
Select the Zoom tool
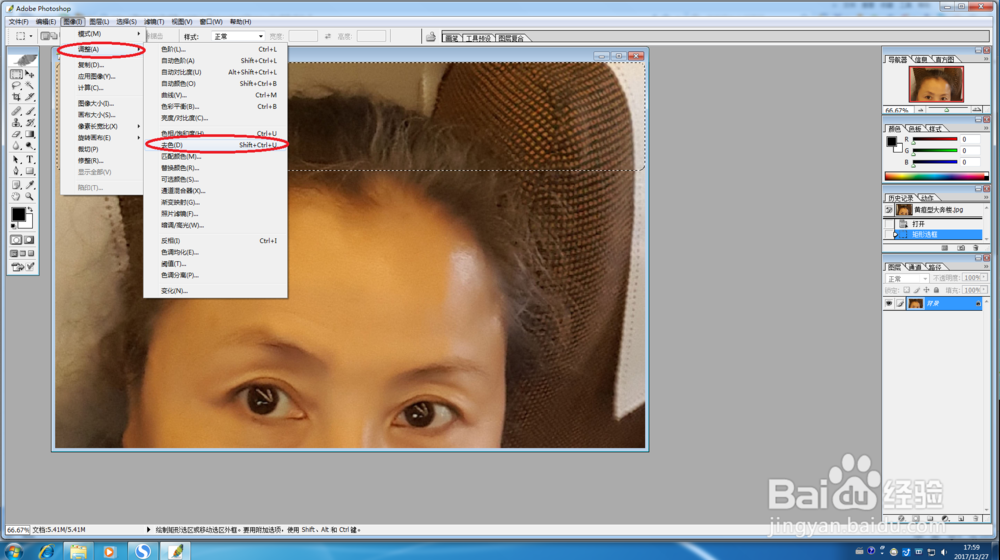(x=29, y=196)
